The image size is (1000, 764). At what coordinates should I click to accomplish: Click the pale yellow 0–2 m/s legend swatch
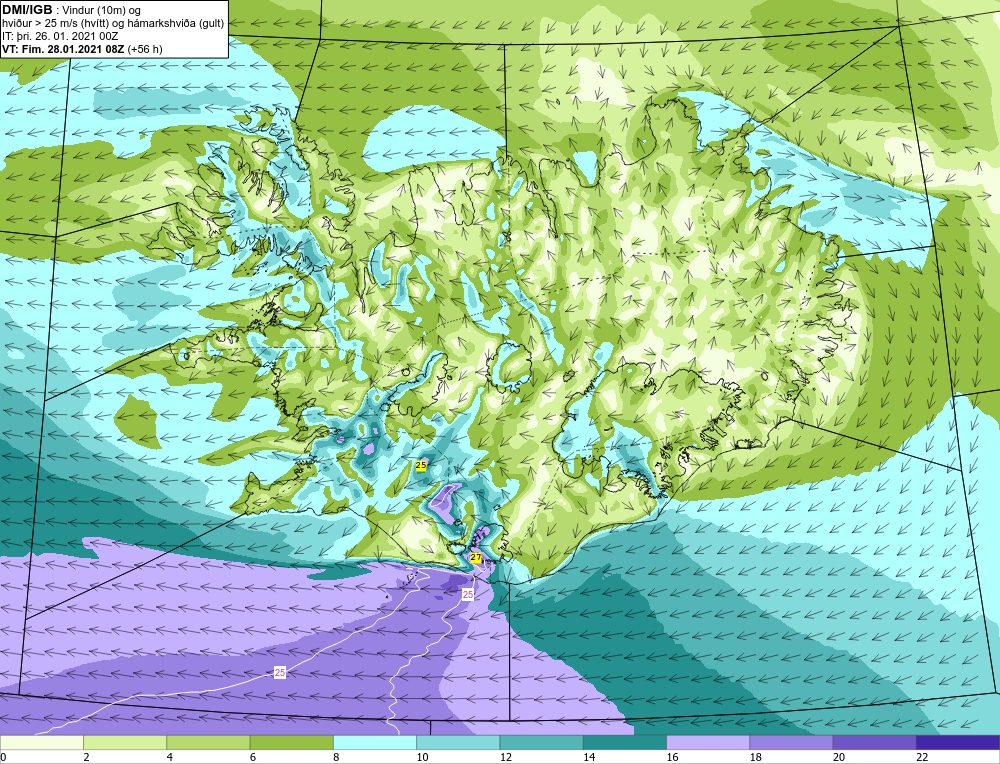coord(41,742)
